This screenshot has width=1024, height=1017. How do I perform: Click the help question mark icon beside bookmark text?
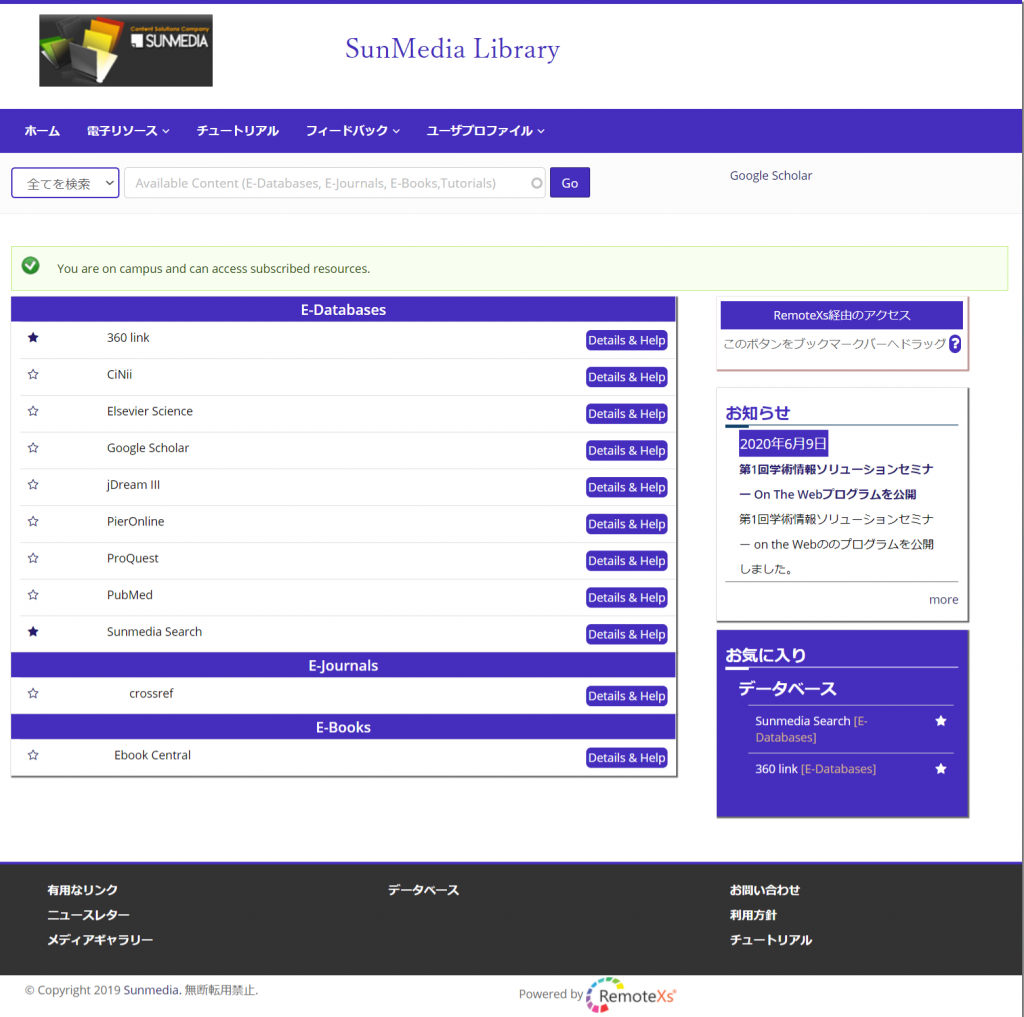[x=955, y=344]
